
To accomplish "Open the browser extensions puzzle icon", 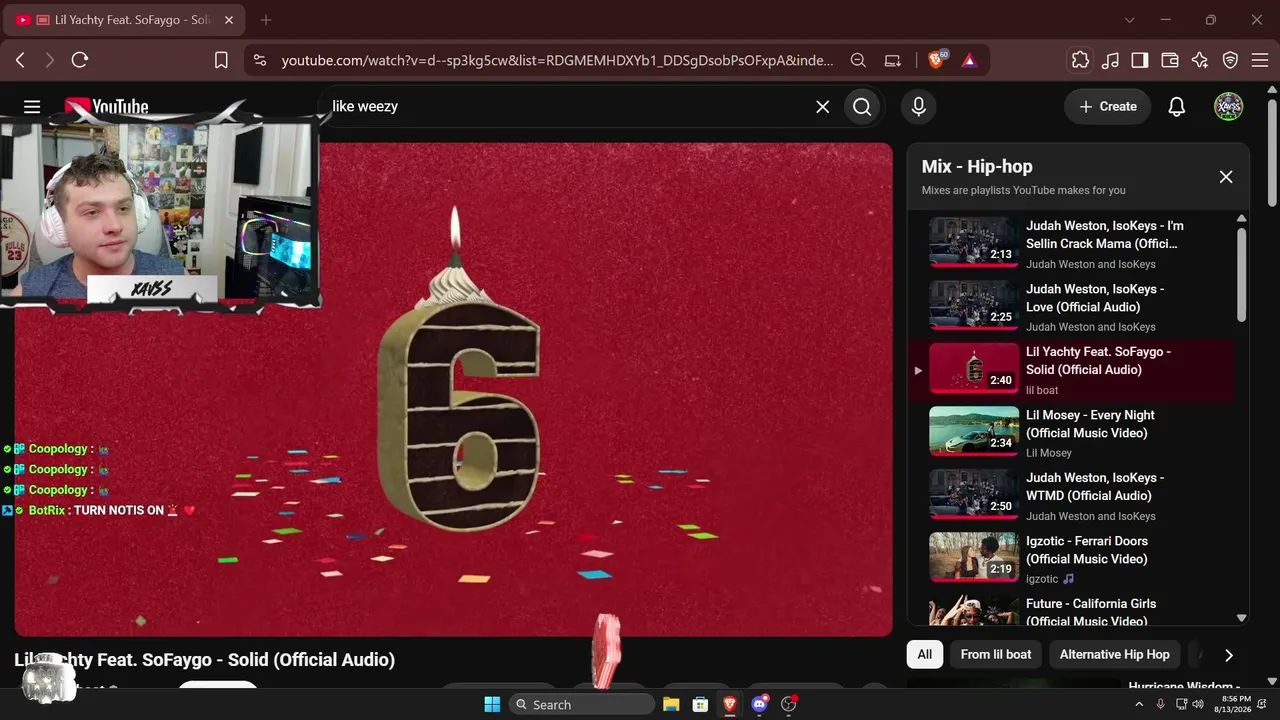I will click(x=1080, y=60).
